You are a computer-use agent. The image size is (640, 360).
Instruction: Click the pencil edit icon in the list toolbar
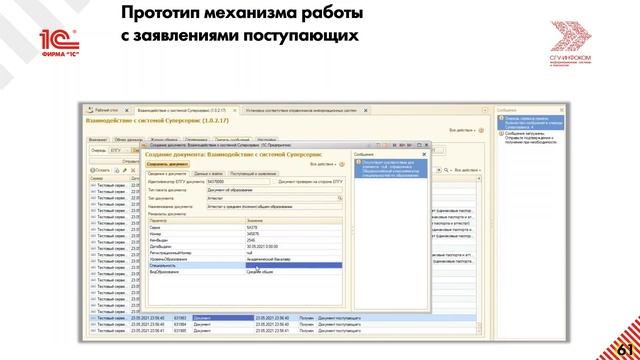[125, 170]
